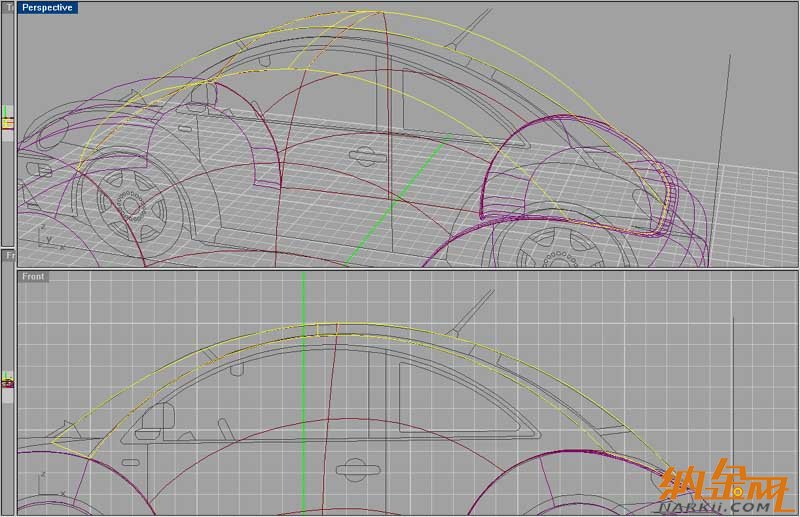Select the door handle curve in Perspective viewport
The image size is (800, 517).
tap(367, 156)
